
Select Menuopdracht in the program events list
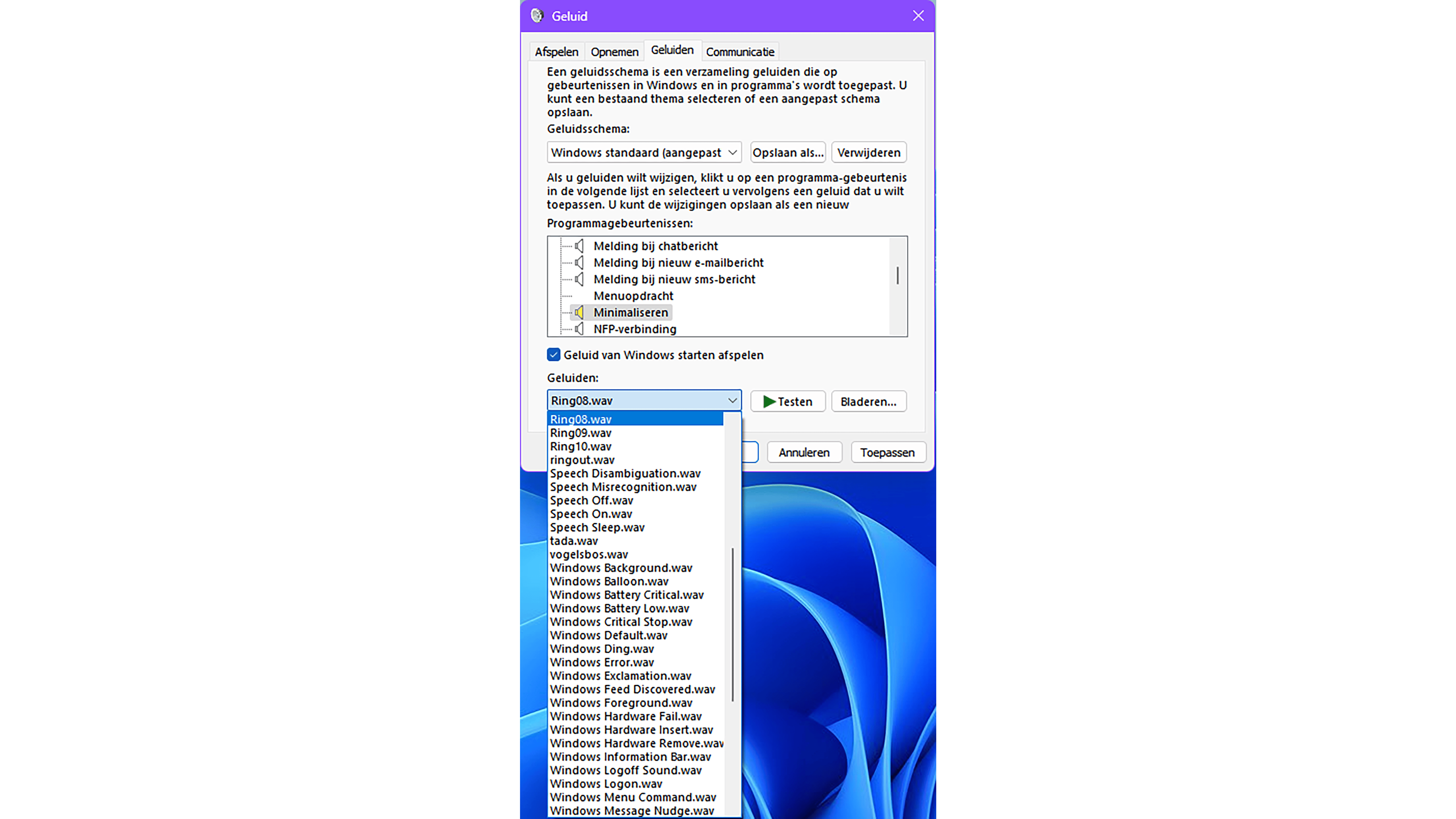click(633, 296)
